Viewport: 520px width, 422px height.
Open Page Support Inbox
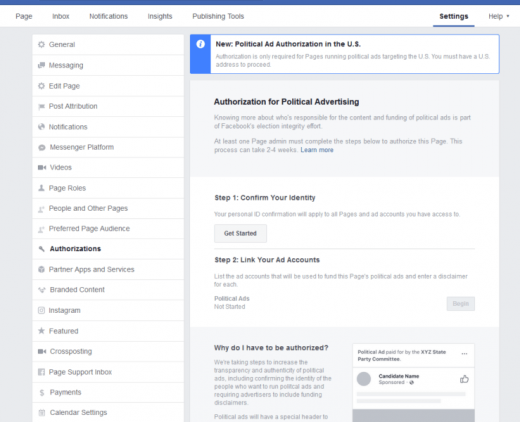pos(108,372)
